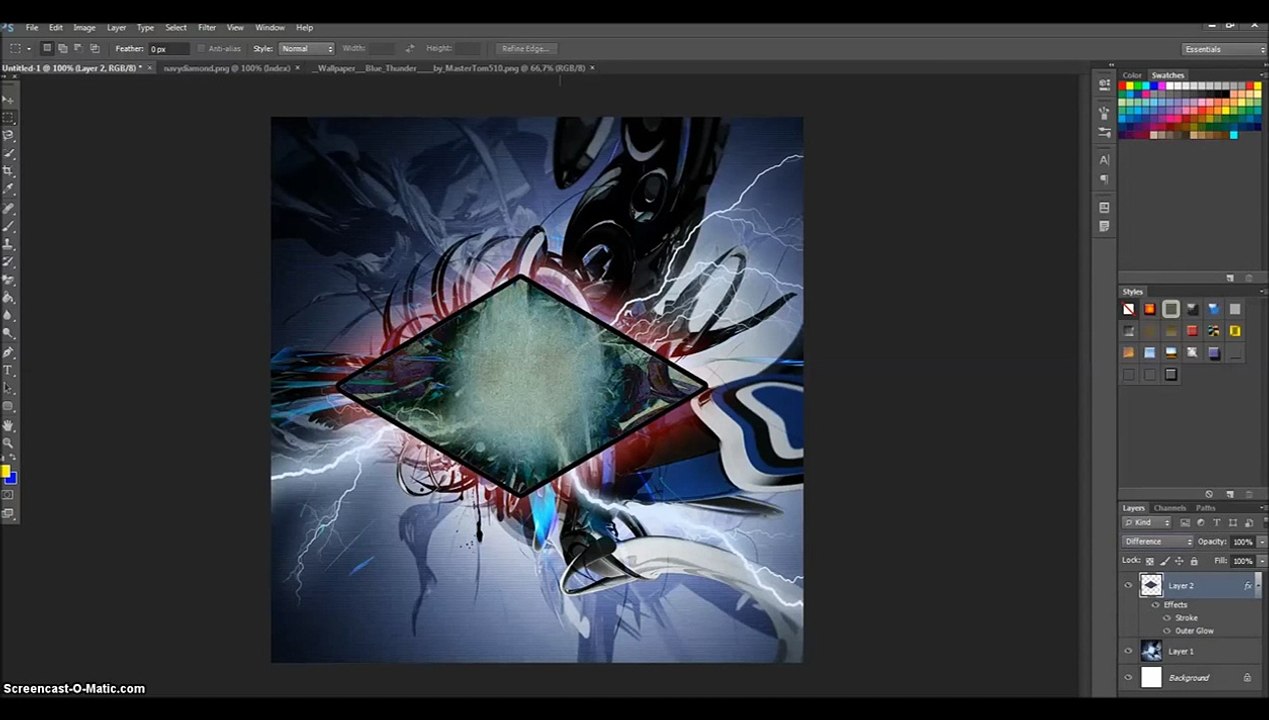This screenshot has width=1269, height=720.
Task: Open the Opacity slider dropdown arrow
Action: coord(1262,542)
